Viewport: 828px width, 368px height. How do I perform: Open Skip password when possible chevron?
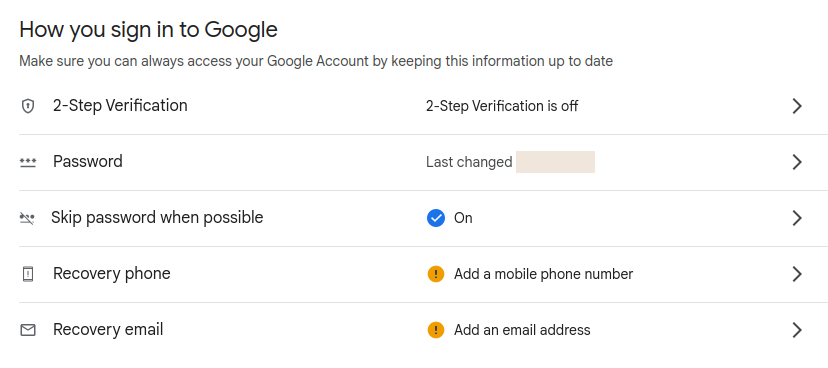point(797,218)
